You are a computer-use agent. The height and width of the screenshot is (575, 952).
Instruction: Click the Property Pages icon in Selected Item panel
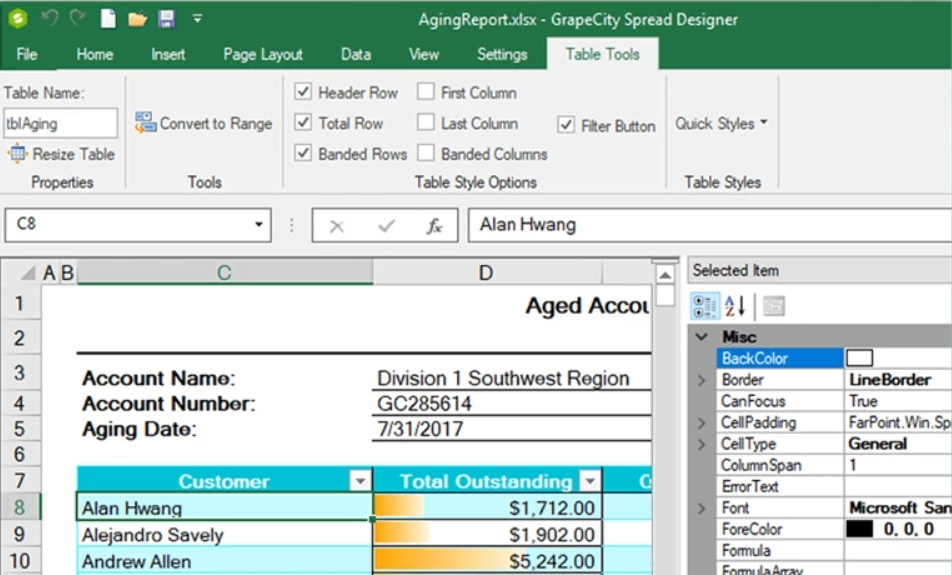pyautogui.click(x=774, y=306)
